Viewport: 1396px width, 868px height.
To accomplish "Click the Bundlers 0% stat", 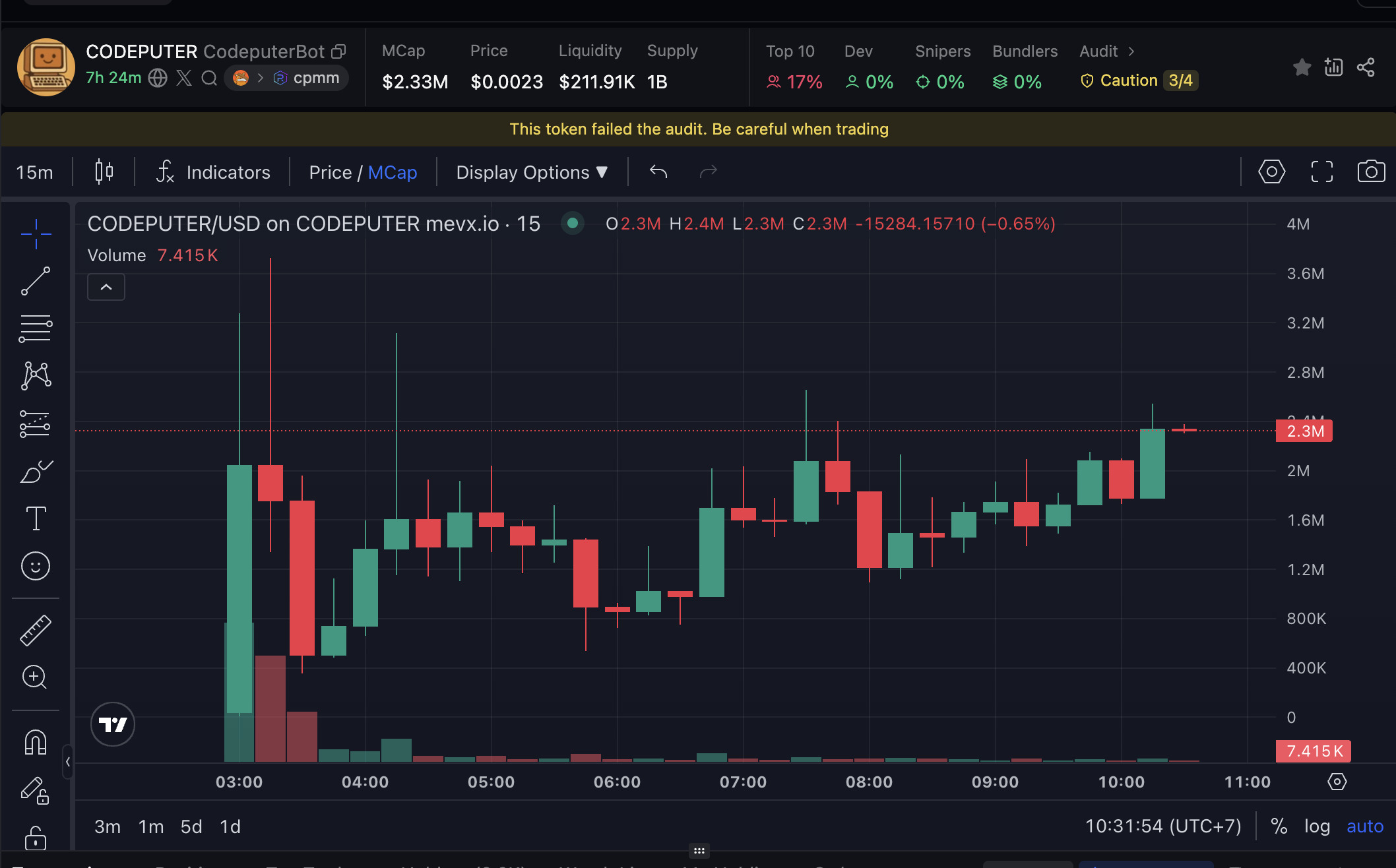I will coord(1025,67).
